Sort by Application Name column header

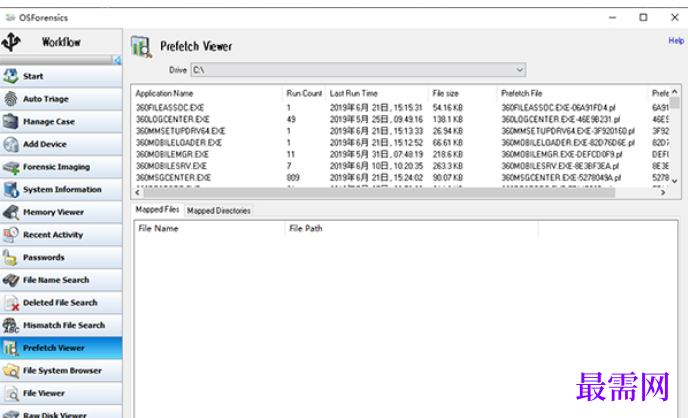pyautogui.click(x=207, y=93)
